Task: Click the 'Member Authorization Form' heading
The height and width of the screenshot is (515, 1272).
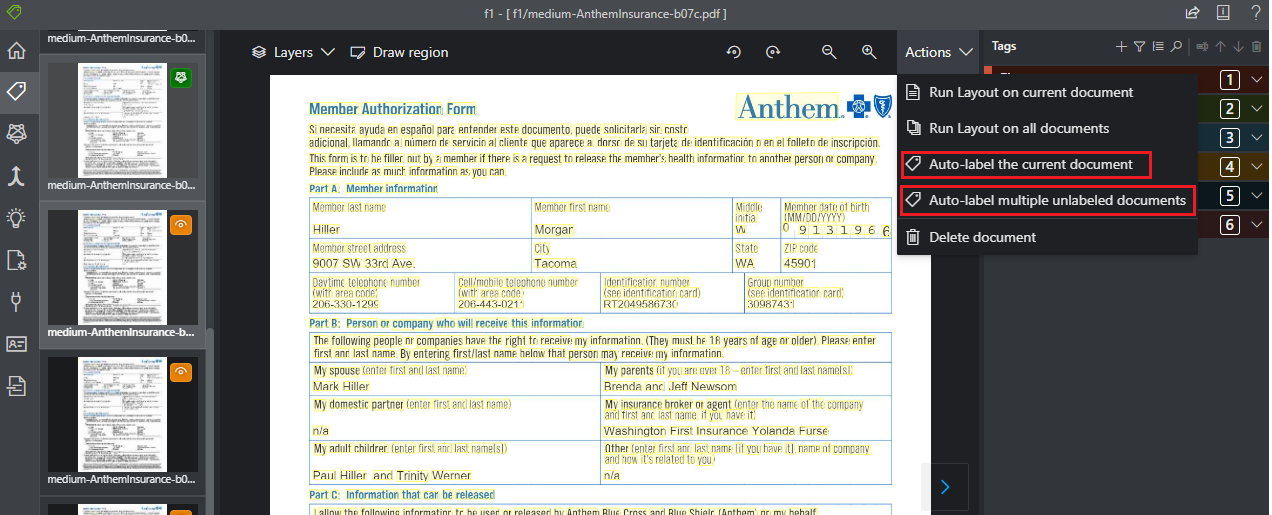Action: tap(392, 108)
